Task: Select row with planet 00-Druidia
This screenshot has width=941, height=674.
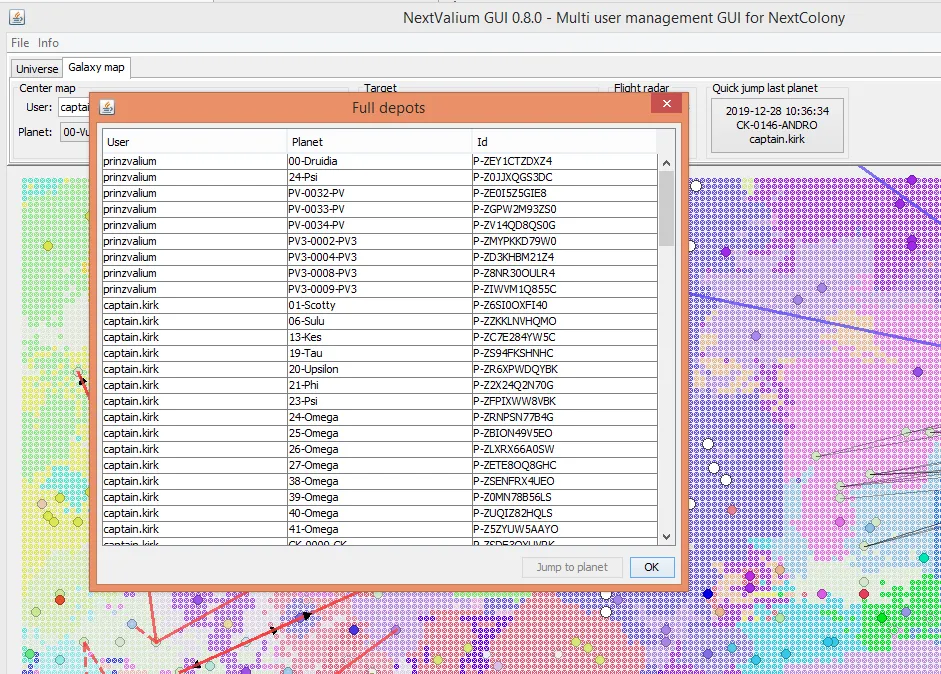Action: point(380,161)
